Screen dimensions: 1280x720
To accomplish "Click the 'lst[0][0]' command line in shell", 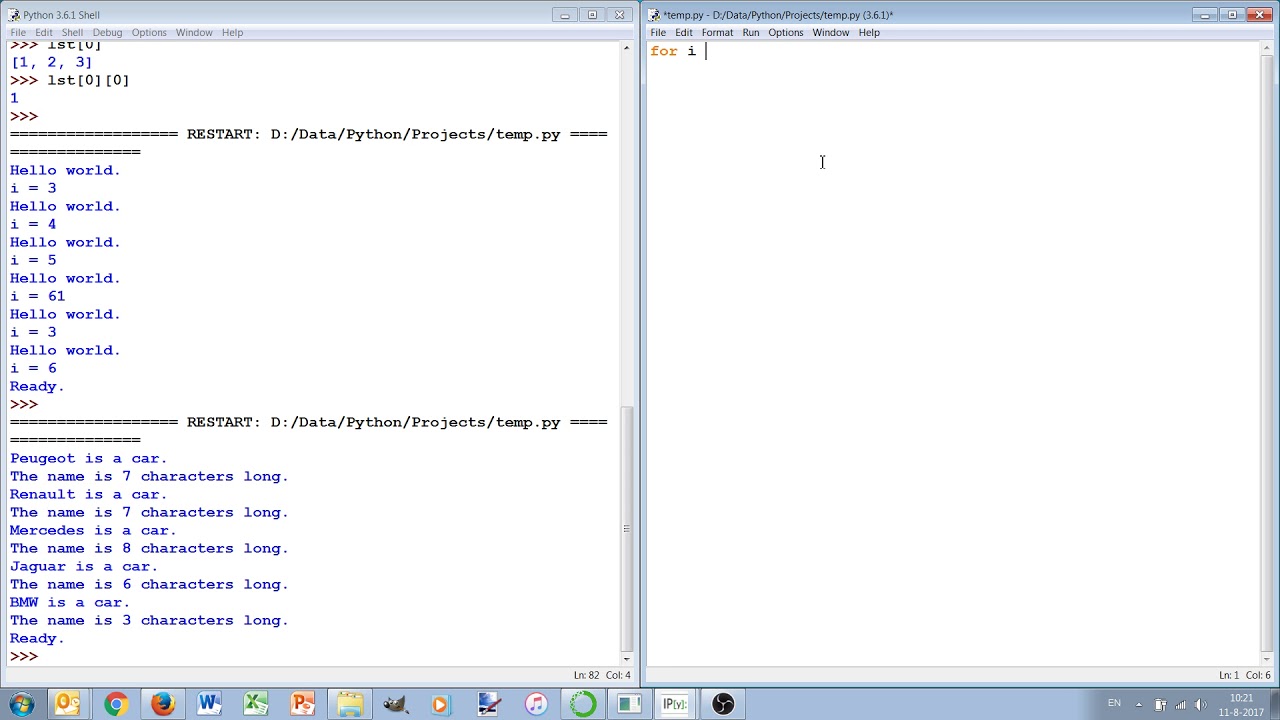I will pos(88,80).
